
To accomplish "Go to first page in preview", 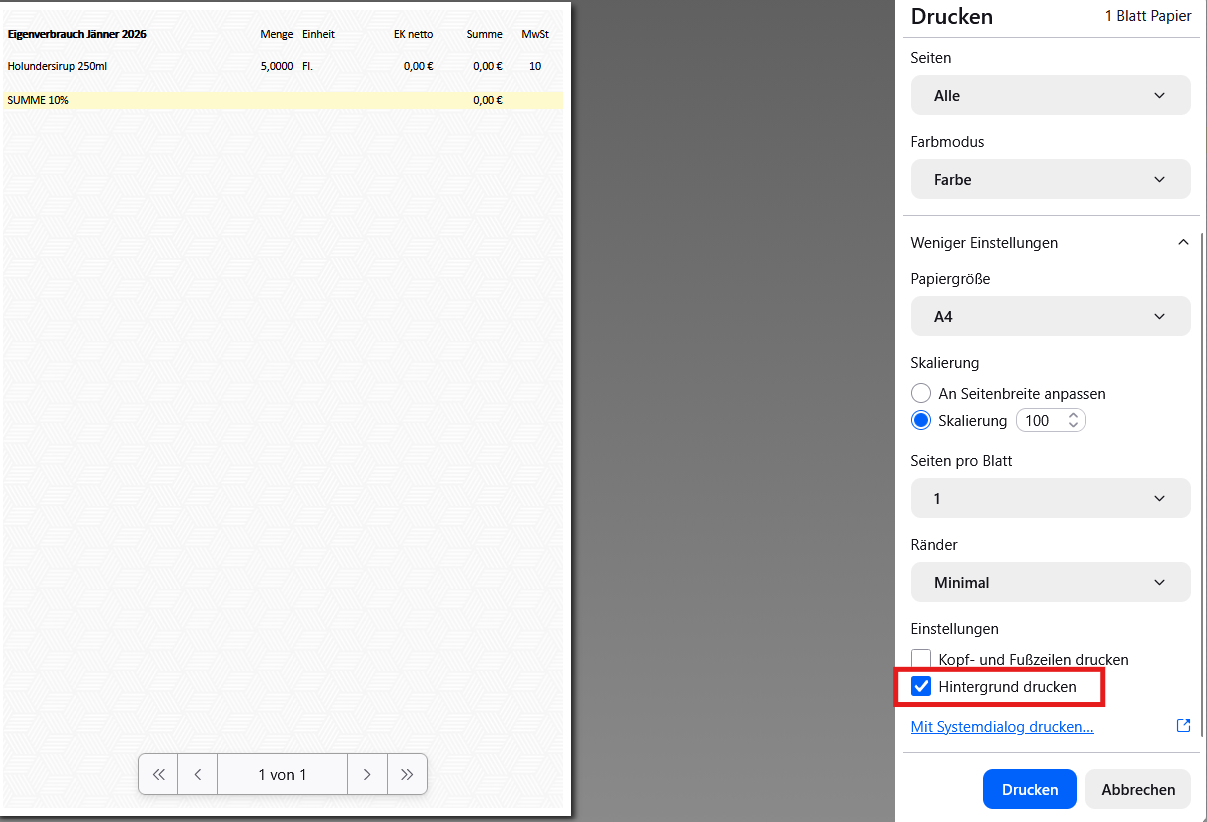I will pyautogui.click(x=158, y=774).
